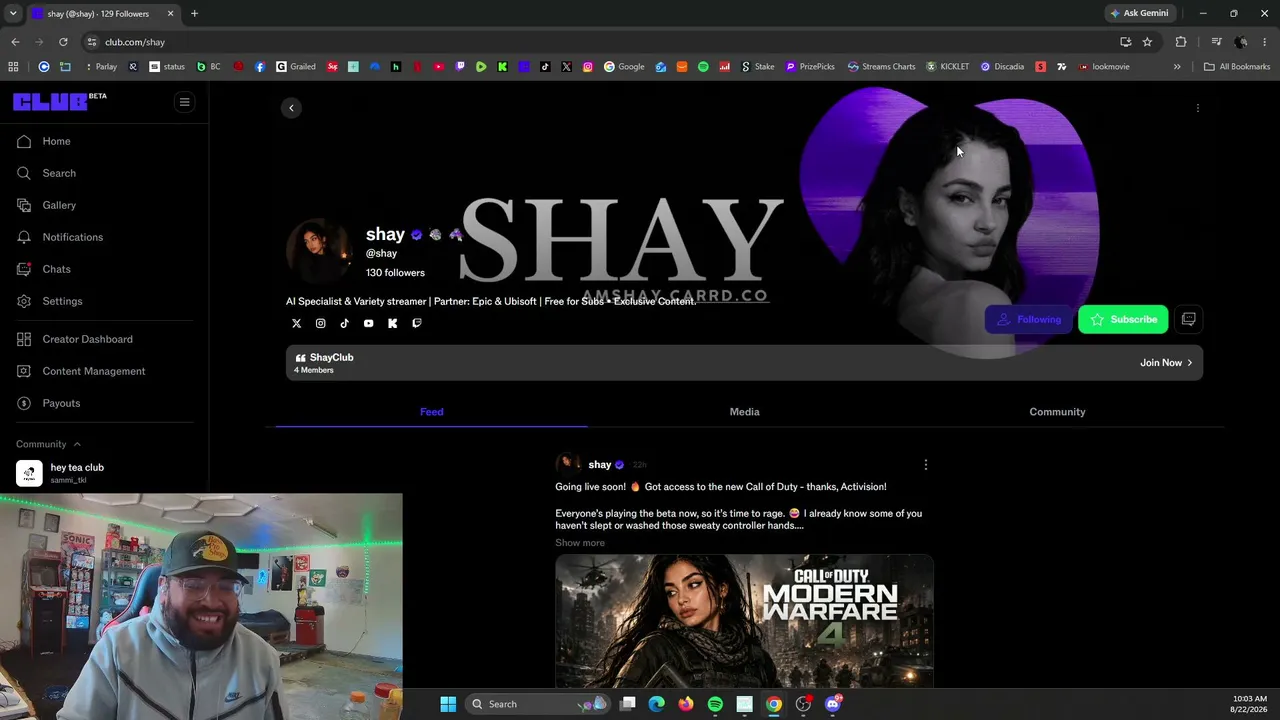Switch to the Community tab

coord(1057,412)
